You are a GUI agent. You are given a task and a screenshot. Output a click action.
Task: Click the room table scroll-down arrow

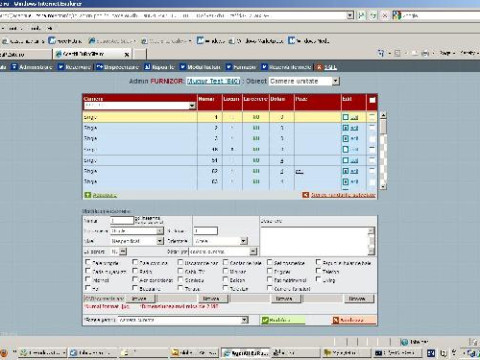coord(383,186)
